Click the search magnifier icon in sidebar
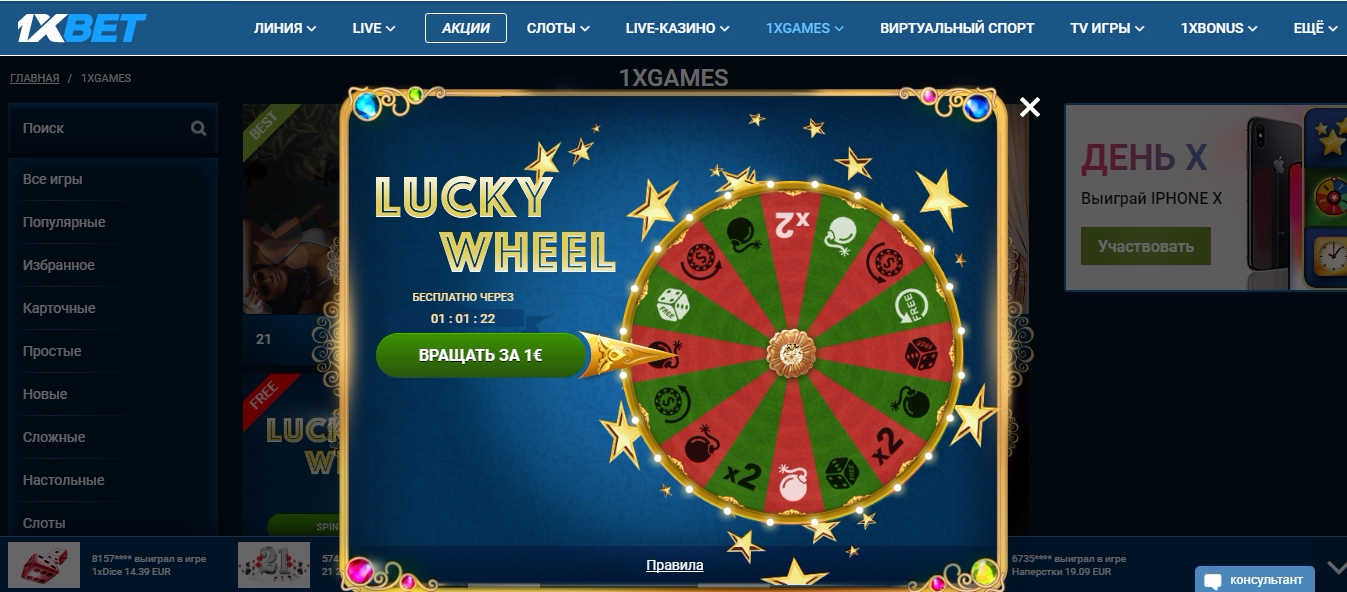The width and height of the screenshot is (1347, 592). (x=198, y=128)
